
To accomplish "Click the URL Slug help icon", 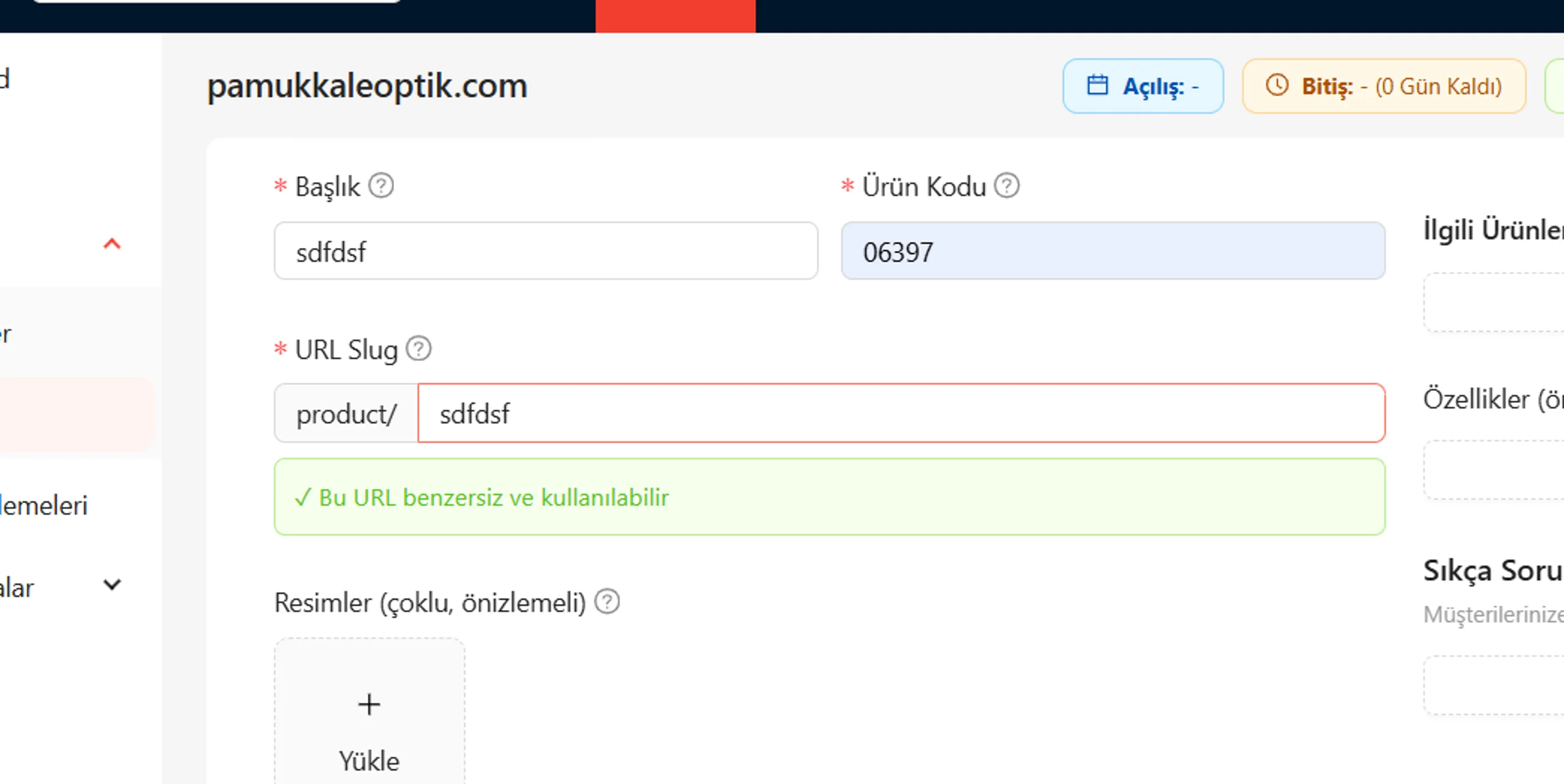I will coord(418,349).
